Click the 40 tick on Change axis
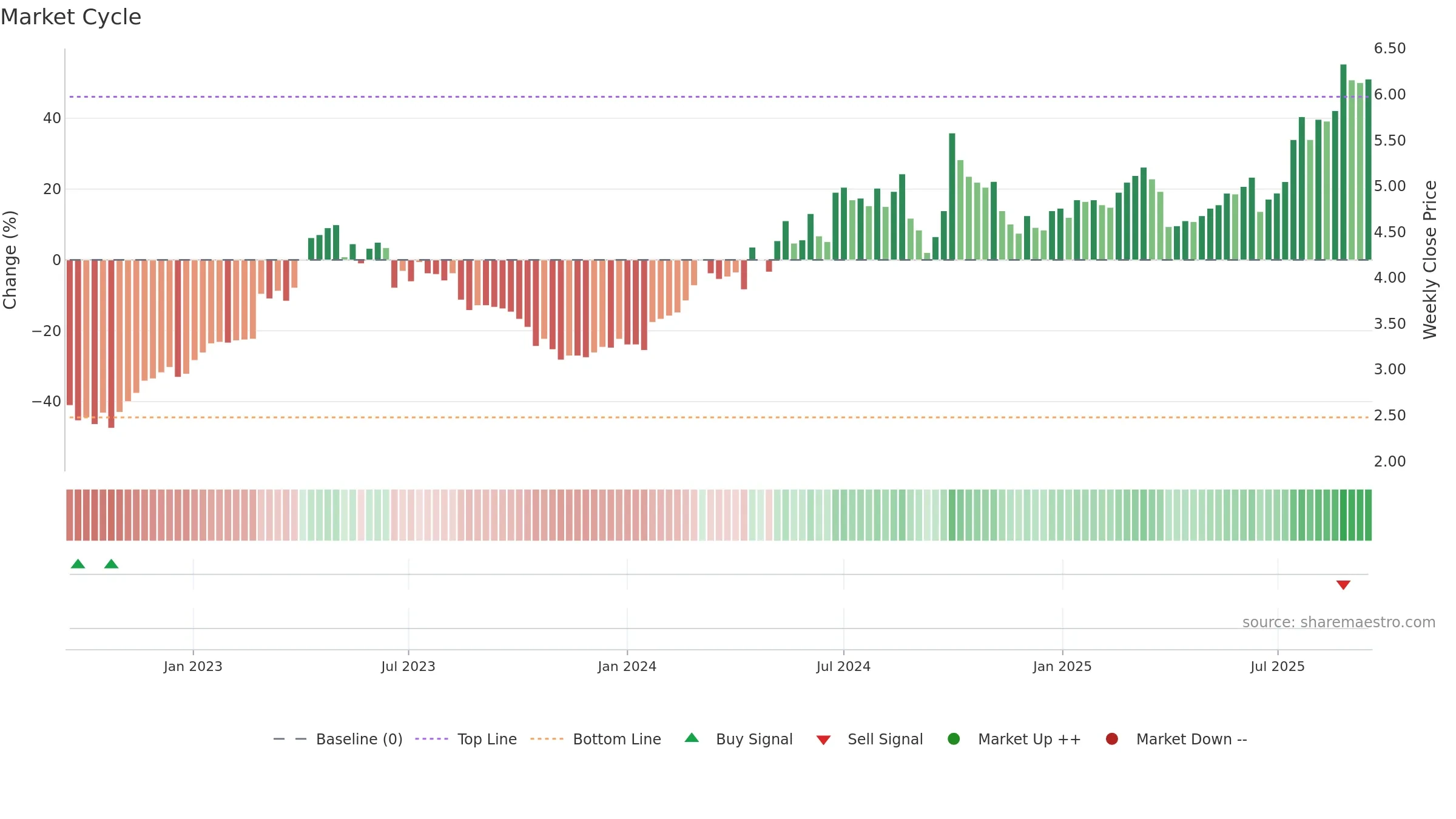This screenshot has width=1456, height=819. coord(52,118)
